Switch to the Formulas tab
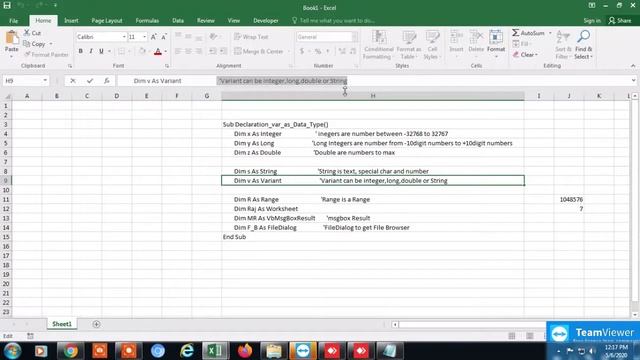640x360 pixels. click(x=147, y=20)
